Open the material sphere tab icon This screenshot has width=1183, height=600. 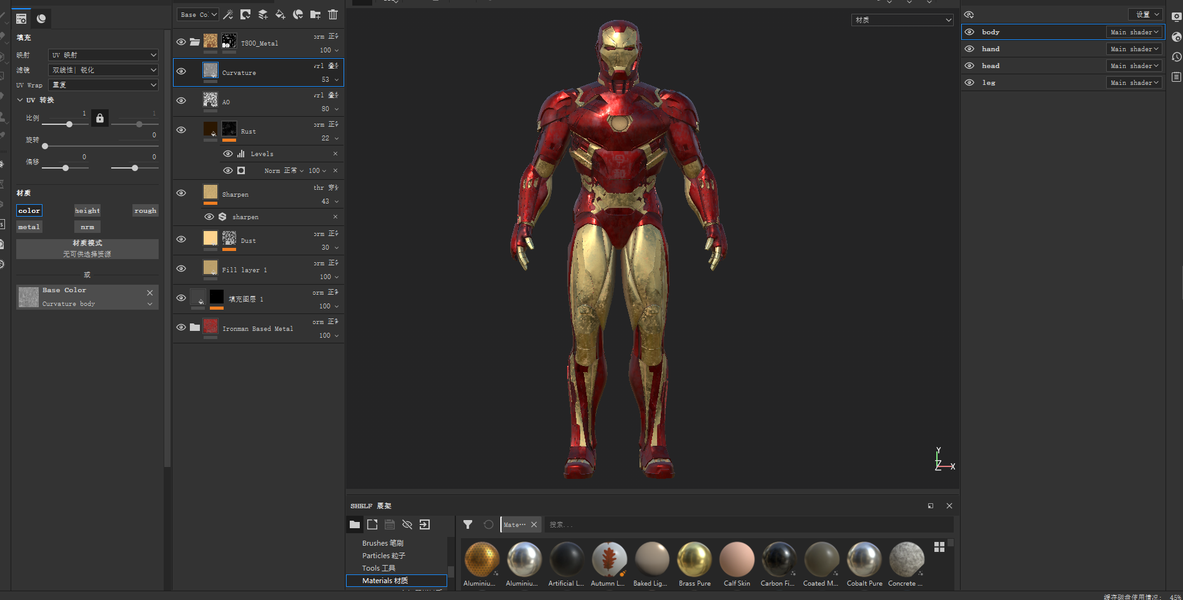(41, 18)
